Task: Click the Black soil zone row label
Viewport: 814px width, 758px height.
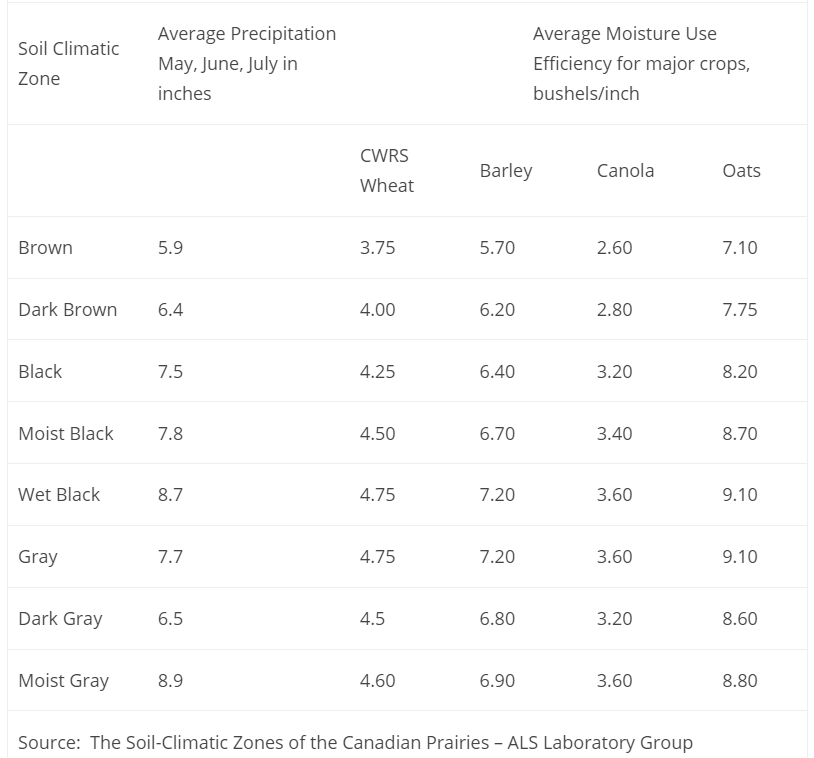Action: pos(40,372)
